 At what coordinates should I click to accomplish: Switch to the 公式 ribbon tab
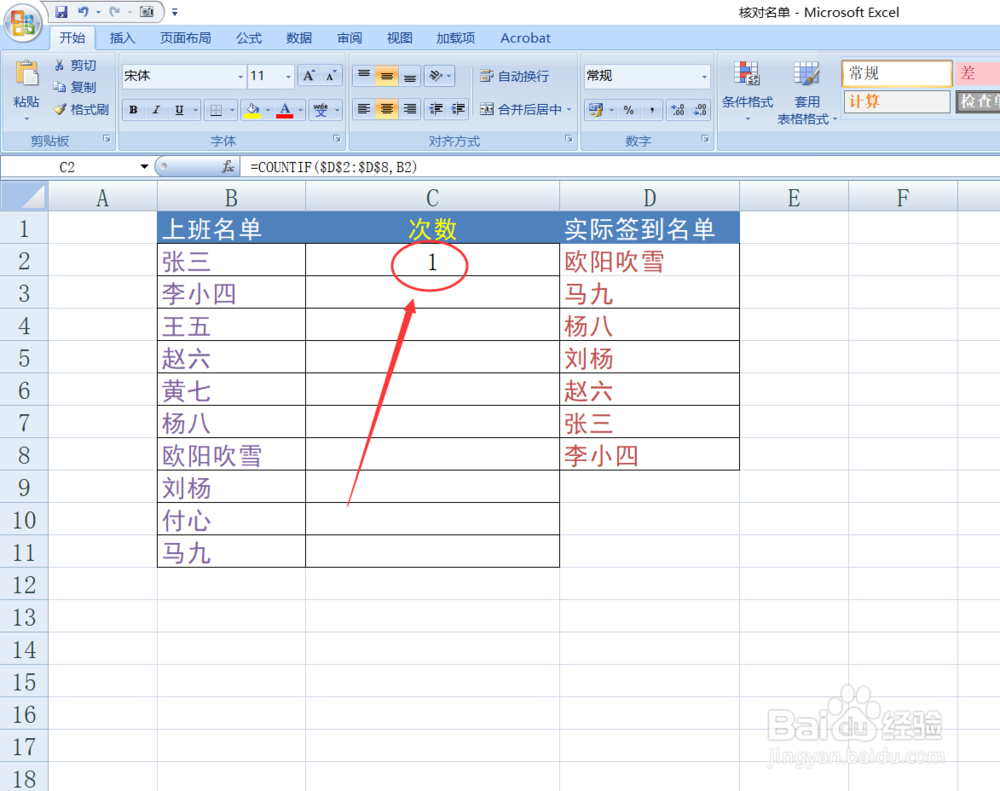coord(249,38)
